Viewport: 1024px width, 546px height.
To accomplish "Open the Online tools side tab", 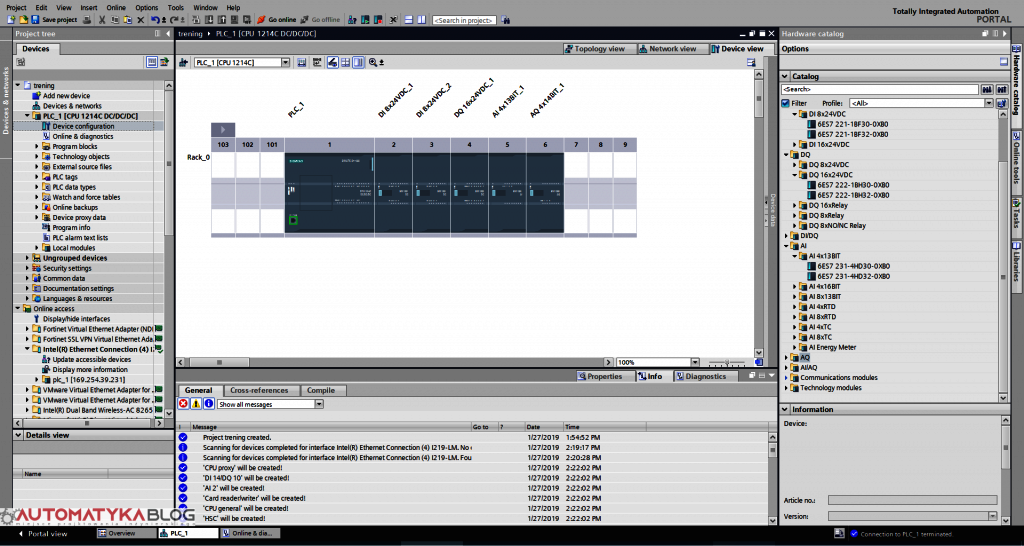I will [x=1017, y=157].
